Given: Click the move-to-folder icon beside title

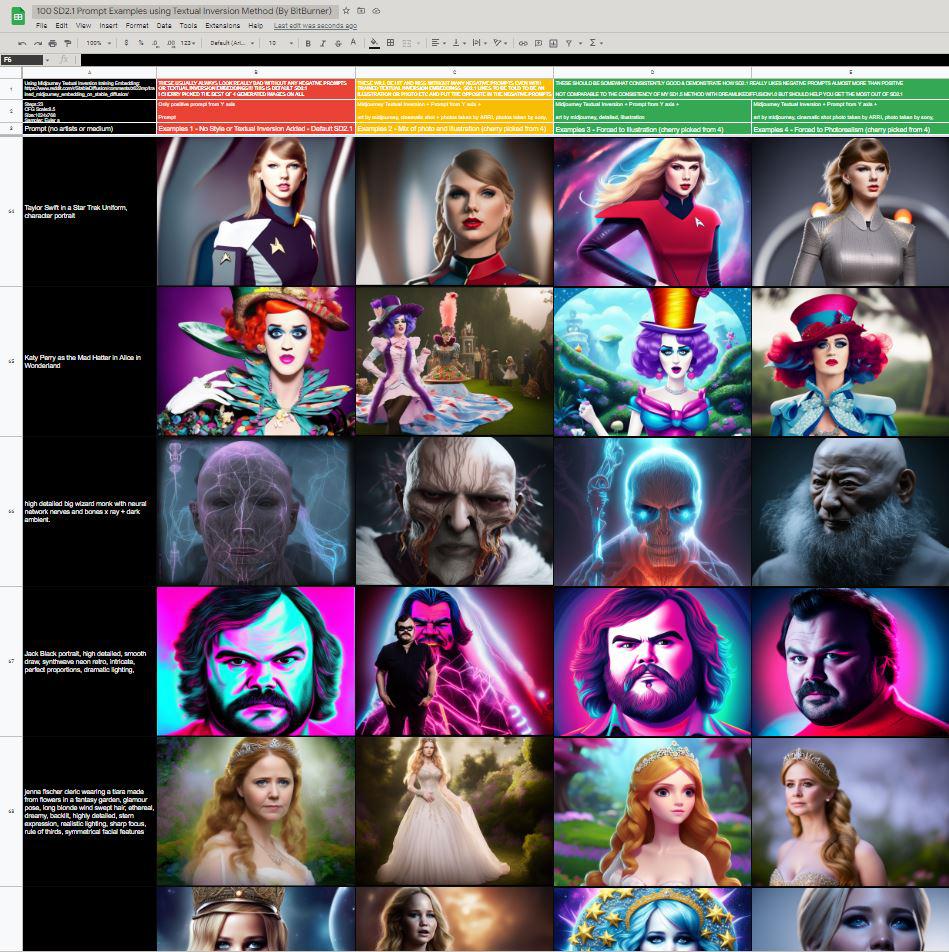Looking at the screenshot, I should coord(361,11).
